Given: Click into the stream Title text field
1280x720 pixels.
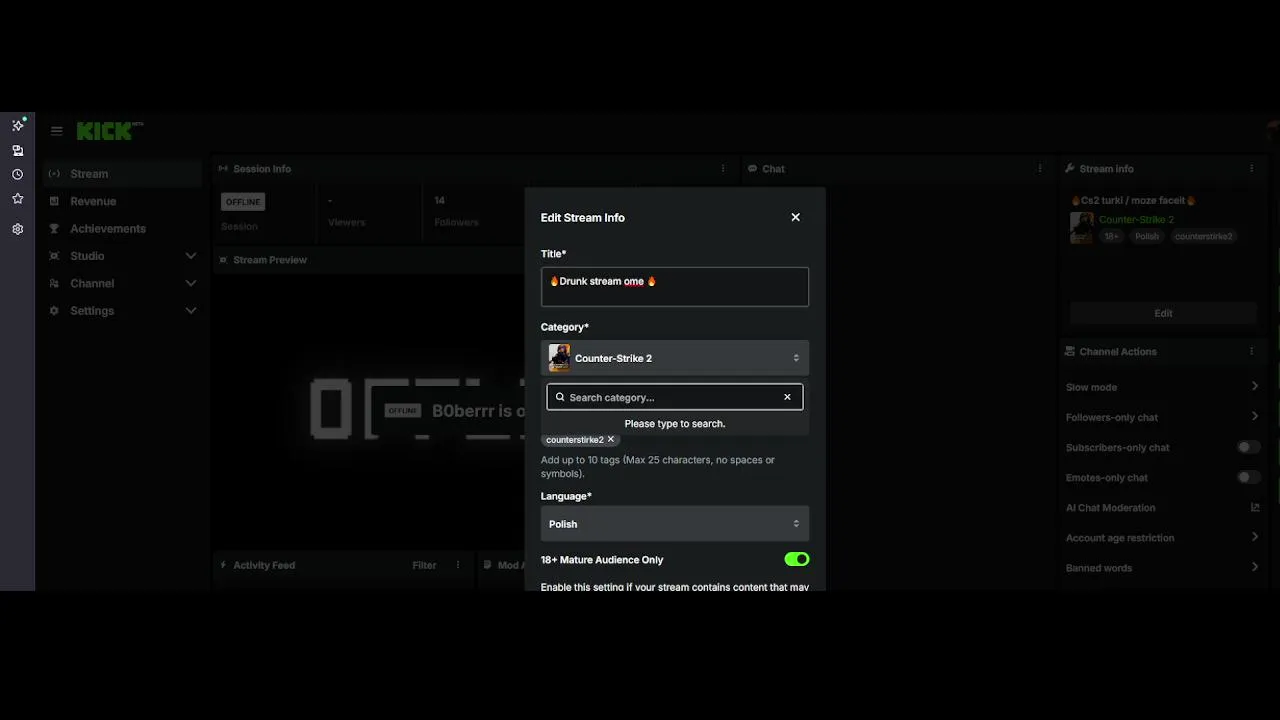Looking at the screenshot, I should tap(675, 287).
